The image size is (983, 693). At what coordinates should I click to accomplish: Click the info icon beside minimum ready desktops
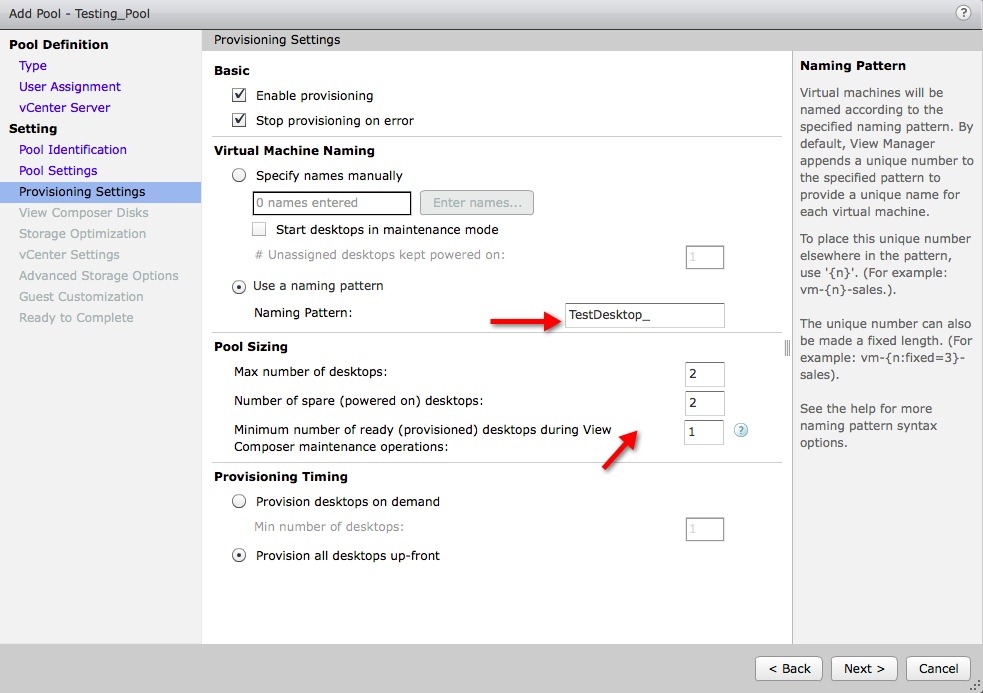click(741, 431)
